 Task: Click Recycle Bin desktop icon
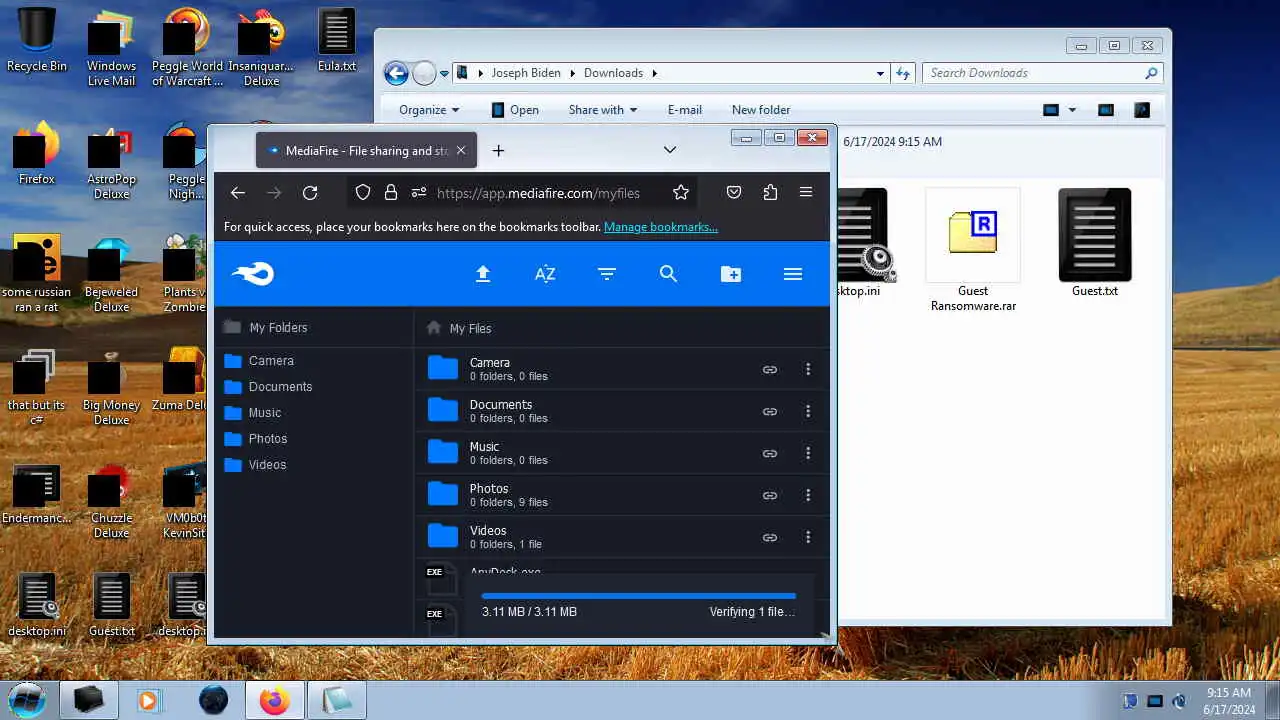pyautogui.click(x=37, y=40)
